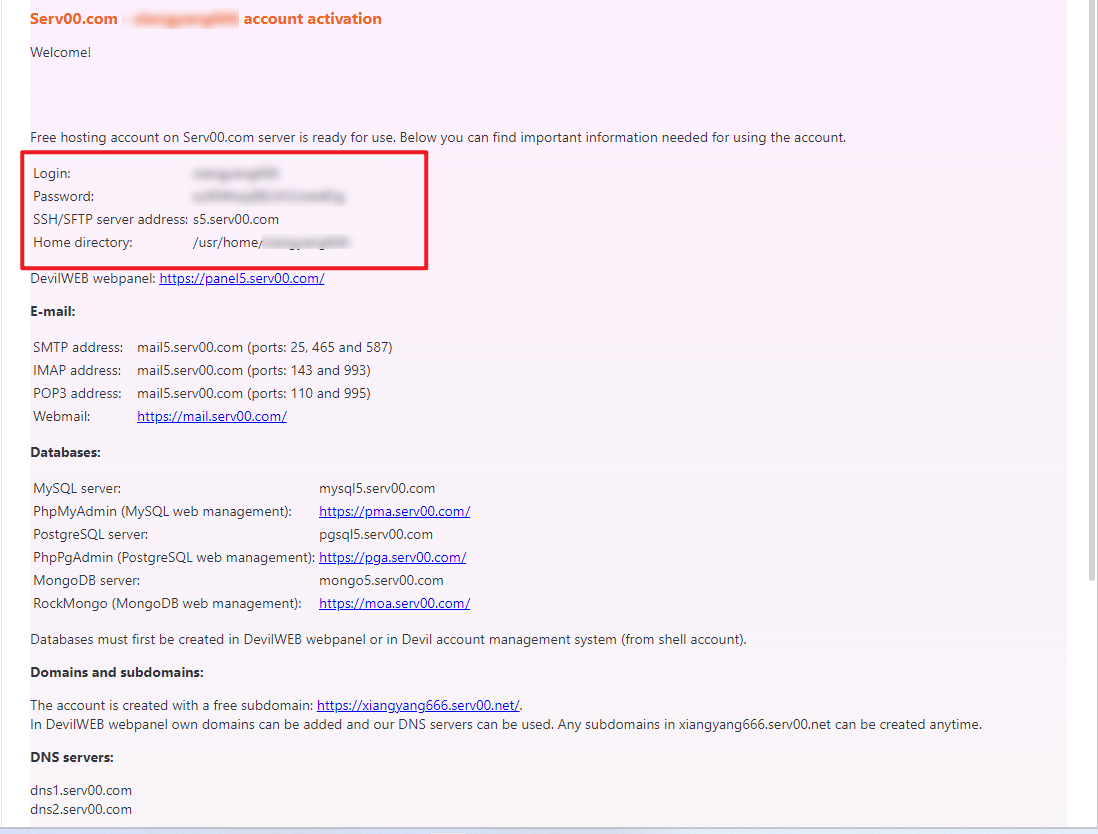Click the Serv00.com title text

coord(74,19)
